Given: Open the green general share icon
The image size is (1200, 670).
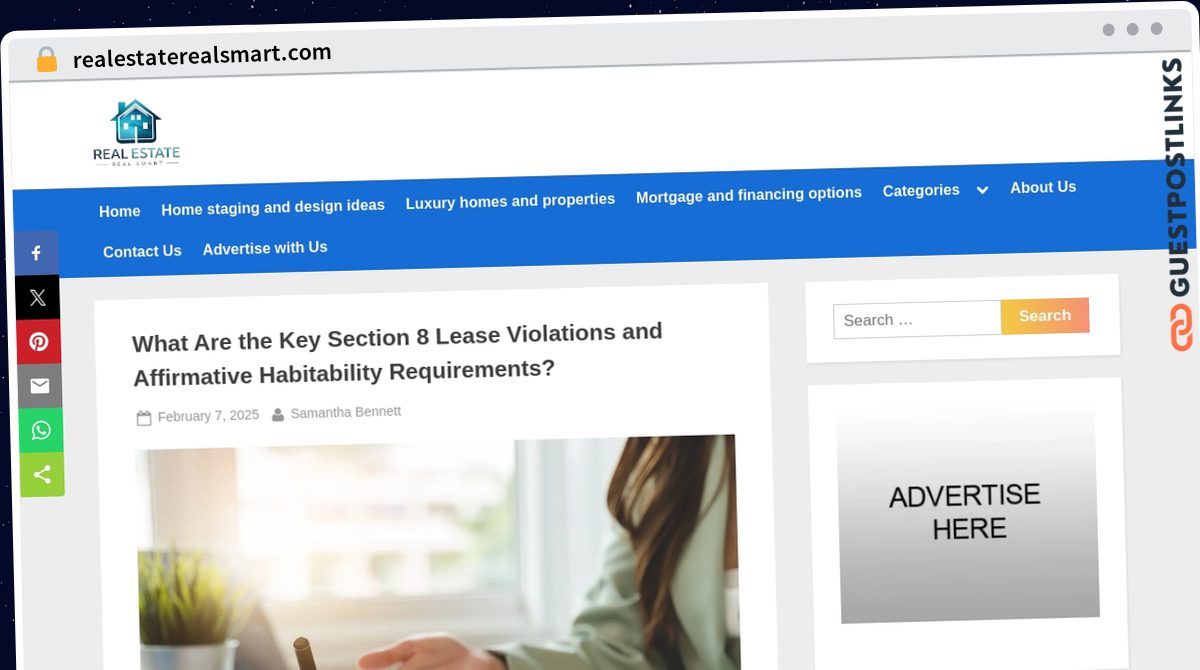Looking at the screenshot, I should point(42,475).
